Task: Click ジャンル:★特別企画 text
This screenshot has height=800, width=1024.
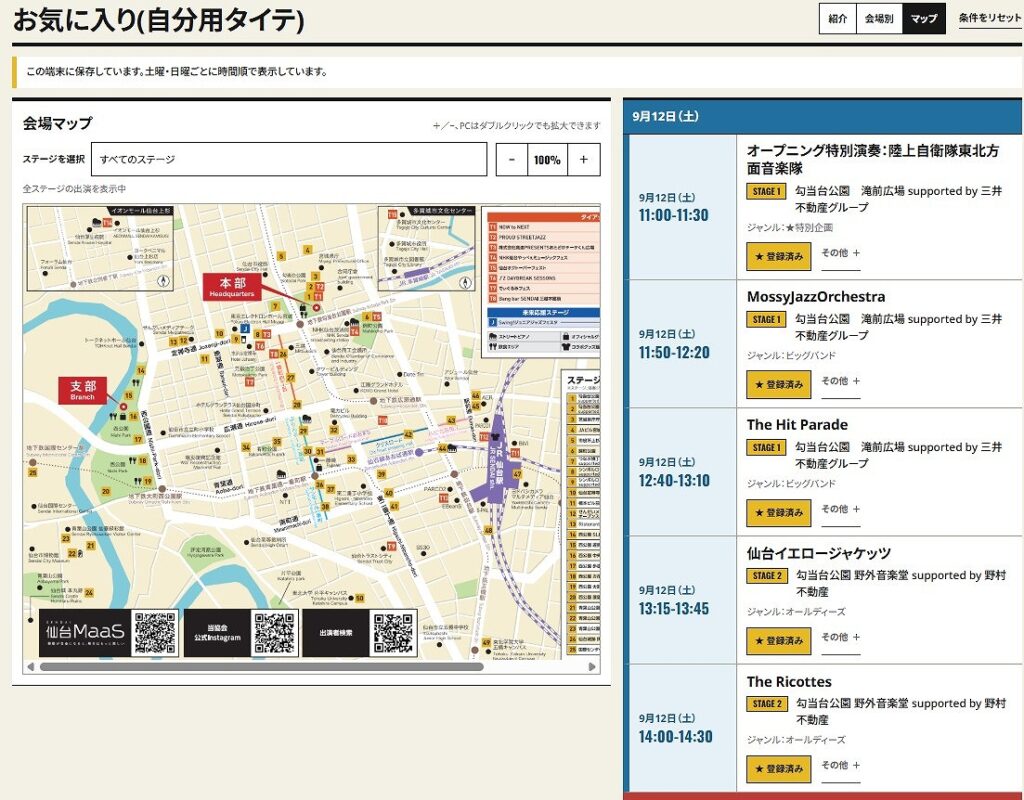Action: click(x=790, y=227)
